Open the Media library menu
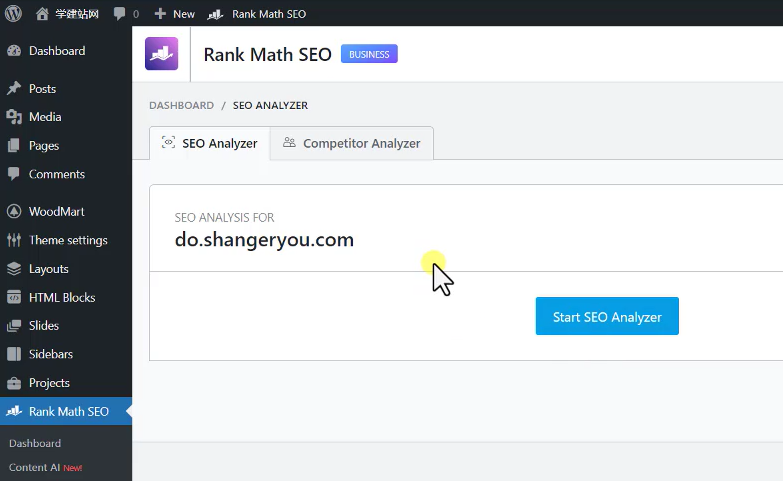Screen dimensions: 783x481 pyautogui.click(x=44, y=117)
